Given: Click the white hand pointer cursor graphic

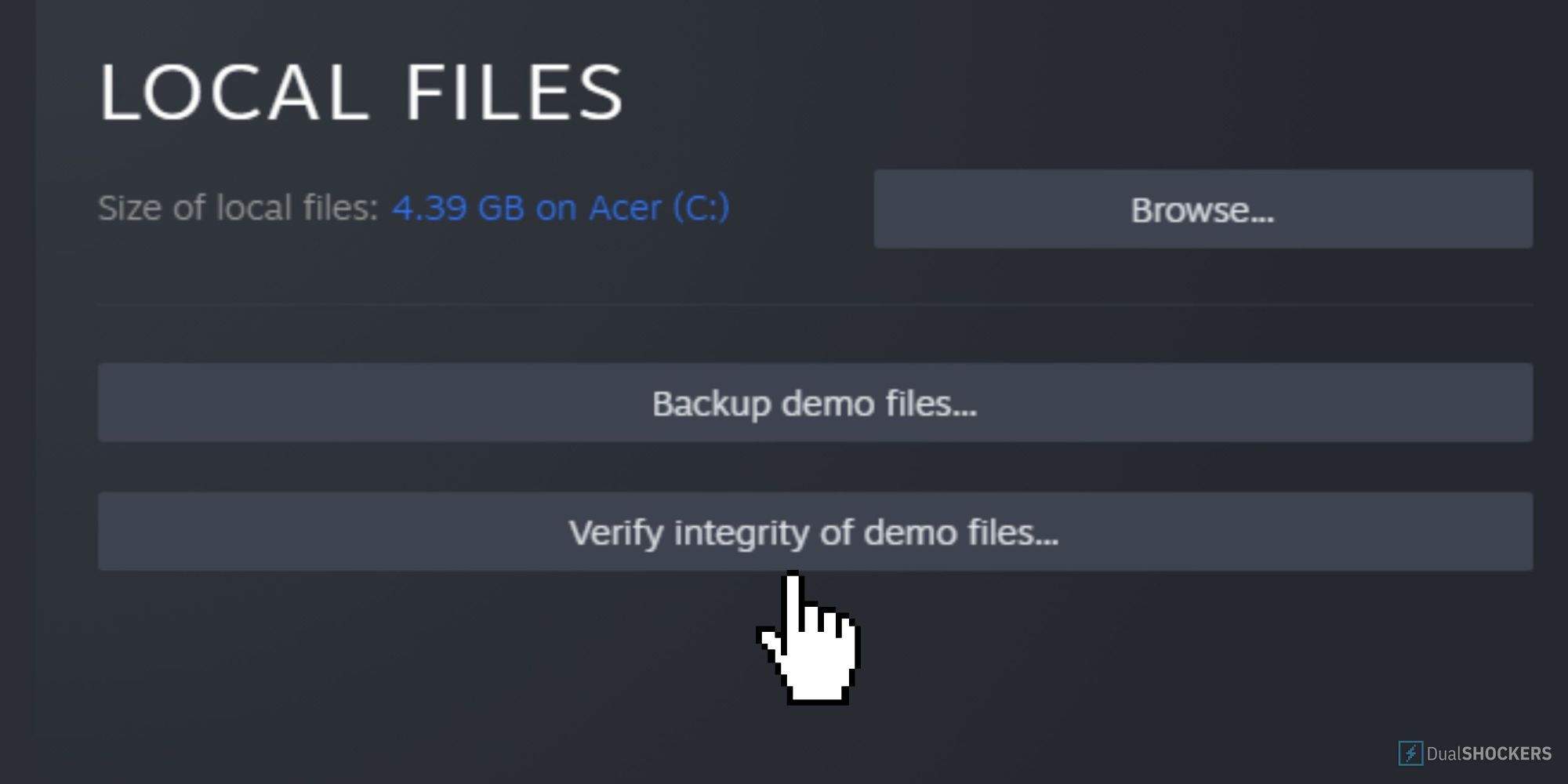Looking at the screenshot, I should pos(808,637).
